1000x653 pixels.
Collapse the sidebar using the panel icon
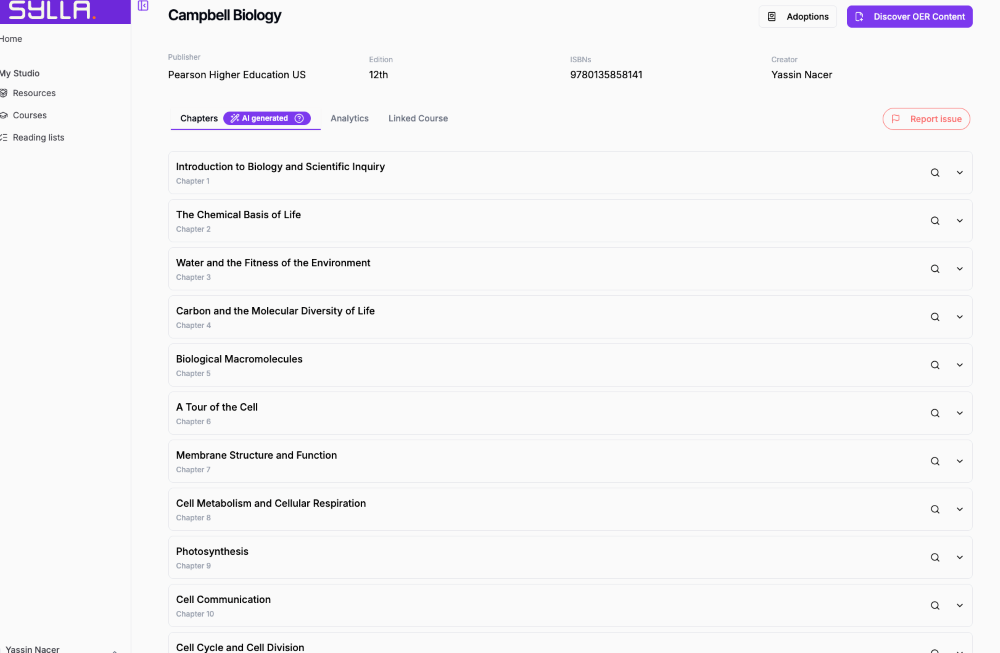coord(142,7)
